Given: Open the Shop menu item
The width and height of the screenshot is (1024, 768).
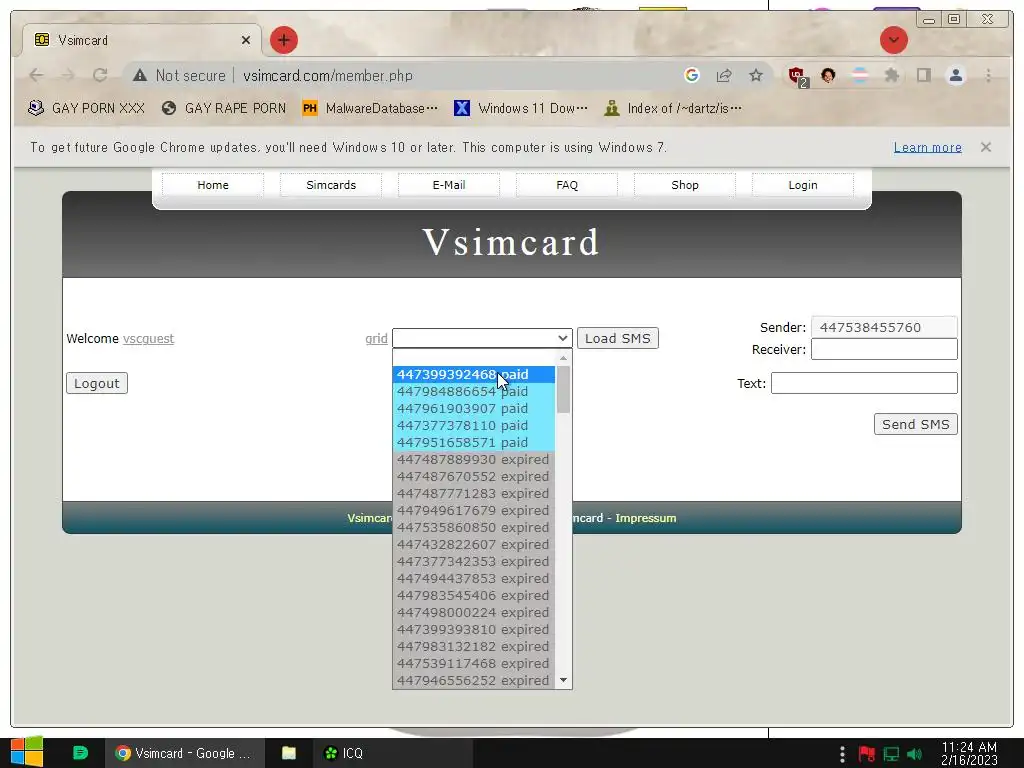Looking at the screenshot, I should click(x=685, y=185).
